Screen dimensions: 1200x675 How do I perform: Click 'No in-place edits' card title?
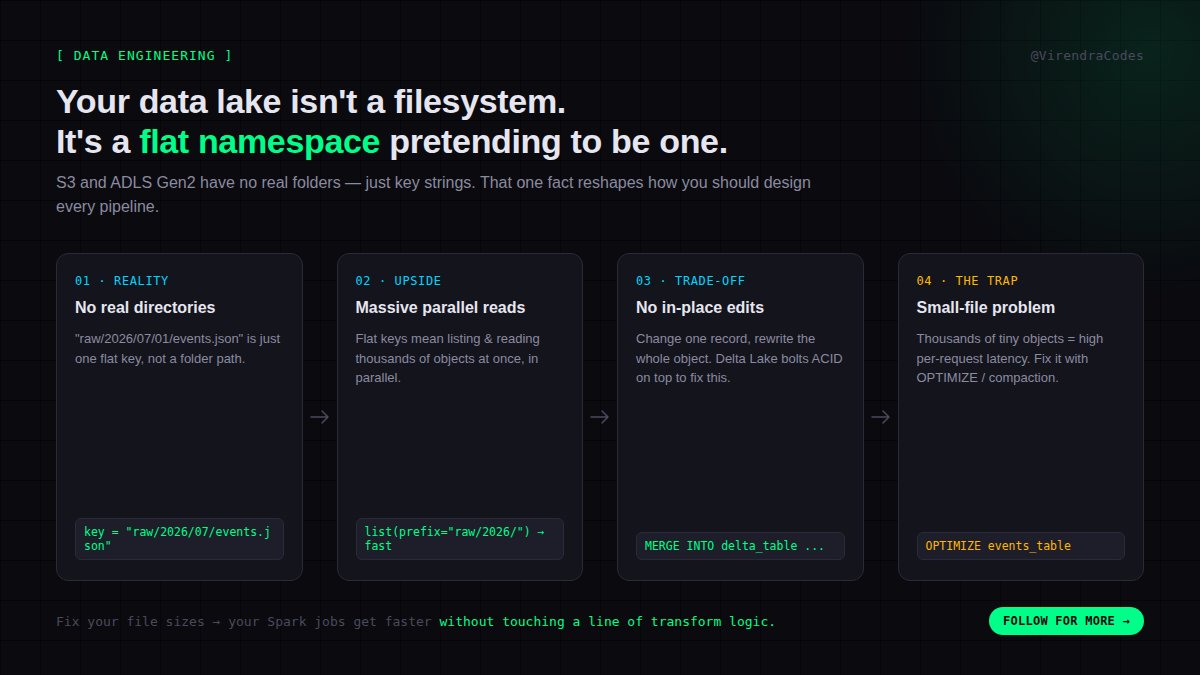click(700, 307)
